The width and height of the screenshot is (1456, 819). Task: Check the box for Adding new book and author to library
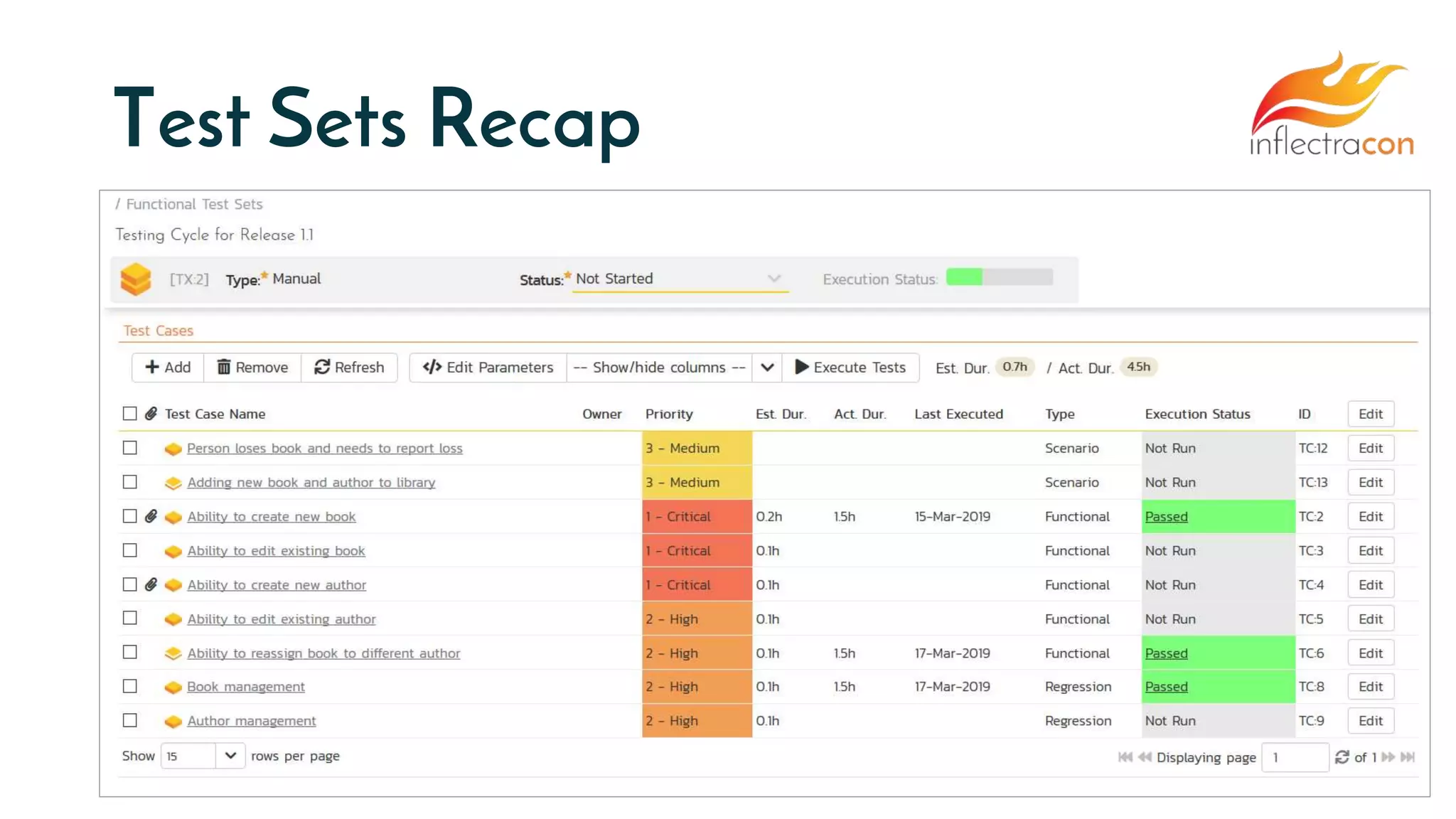(x=129, y=482)
